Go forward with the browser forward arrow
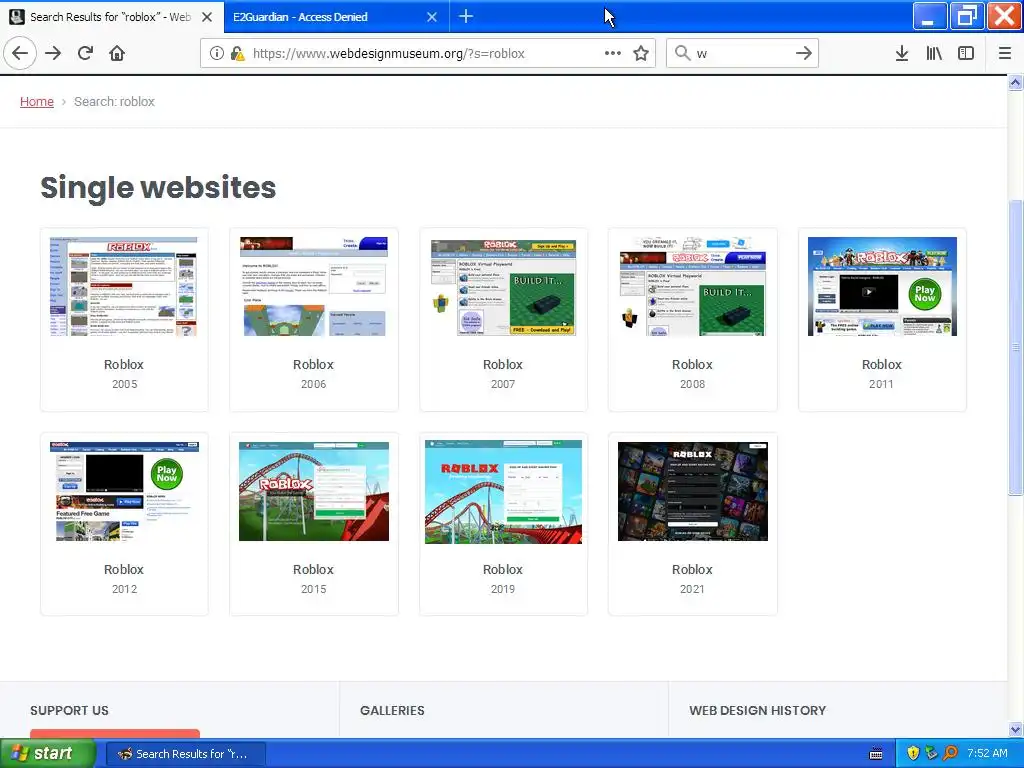 (53, 53)
